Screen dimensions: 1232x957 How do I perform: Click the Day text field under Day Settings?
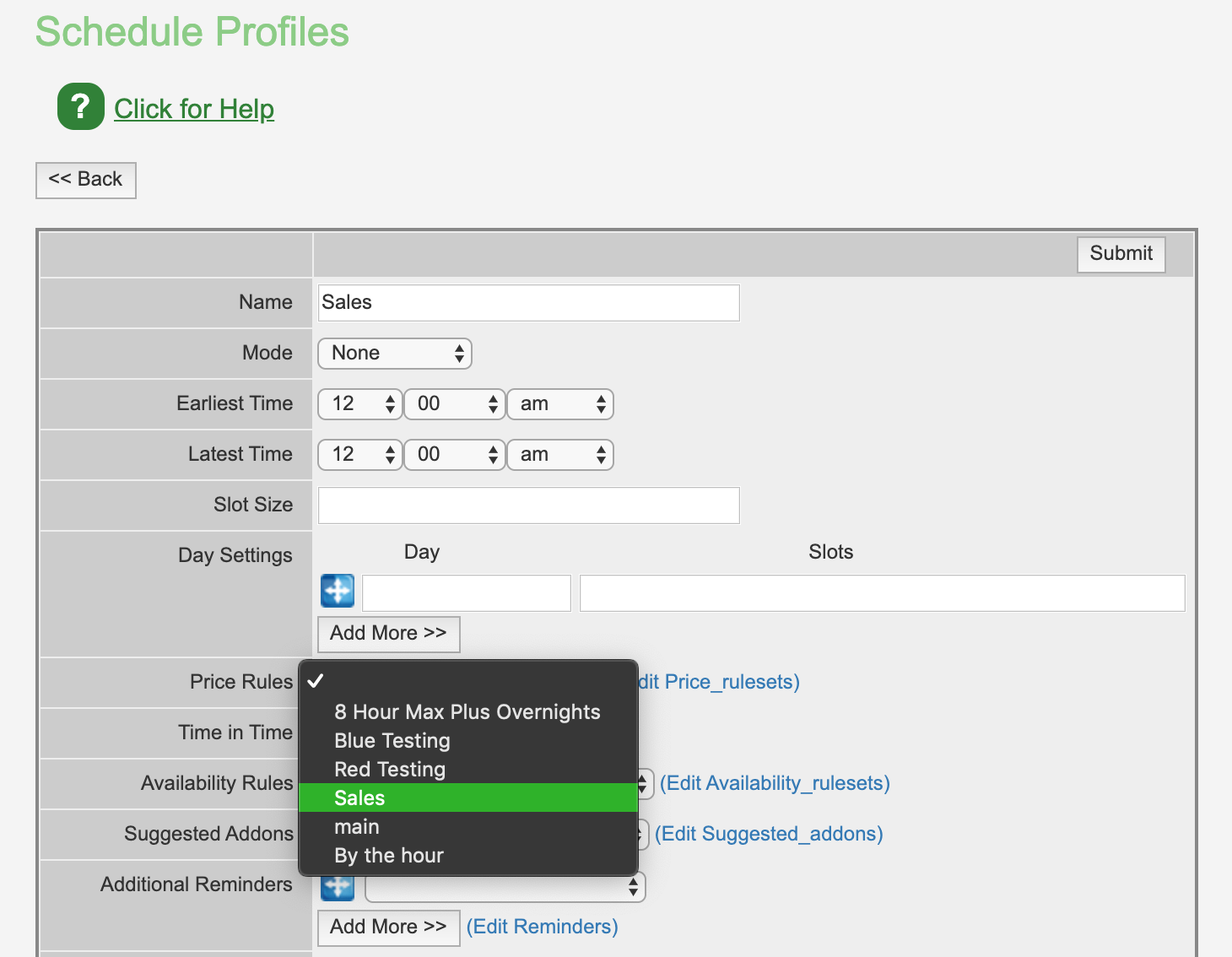467,593
